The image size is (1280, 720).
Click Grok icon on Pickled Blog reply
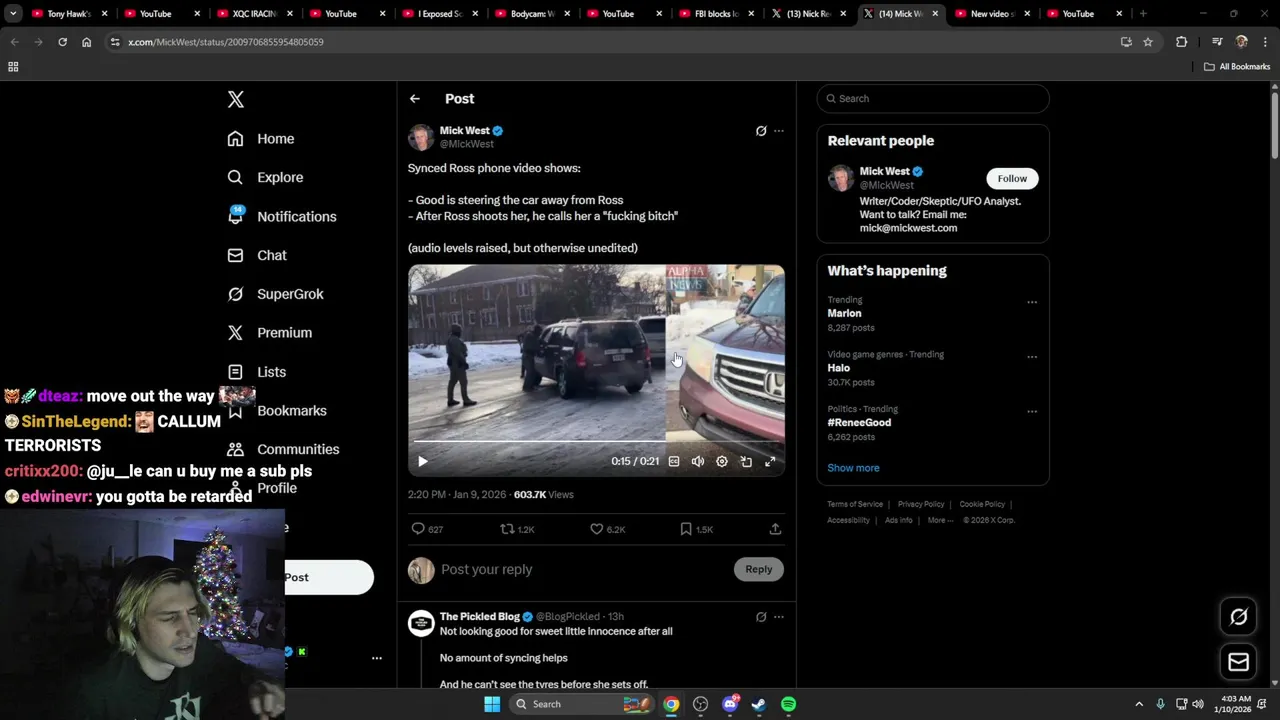click(x=761, y=617)
